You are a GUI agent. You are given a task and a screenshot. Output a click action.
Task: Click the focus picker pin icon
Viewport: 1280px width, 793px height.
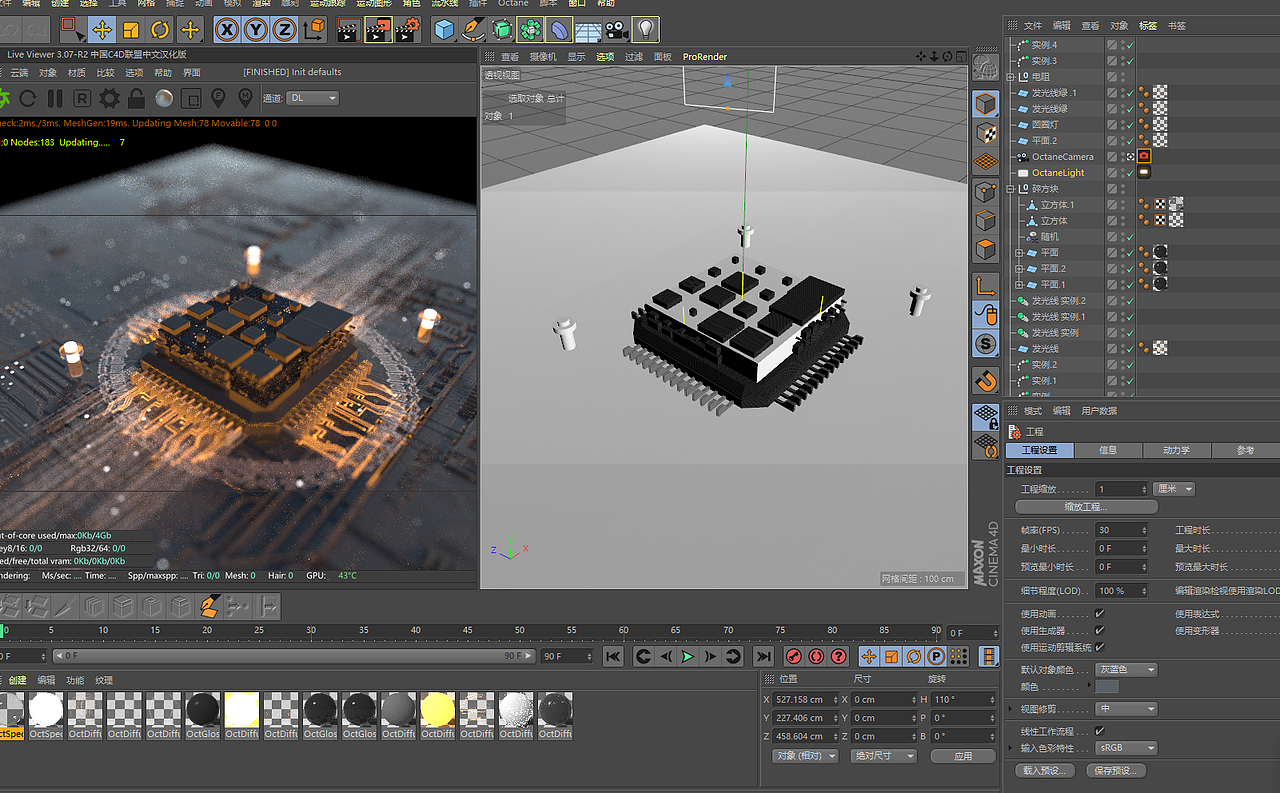point(218,98)
